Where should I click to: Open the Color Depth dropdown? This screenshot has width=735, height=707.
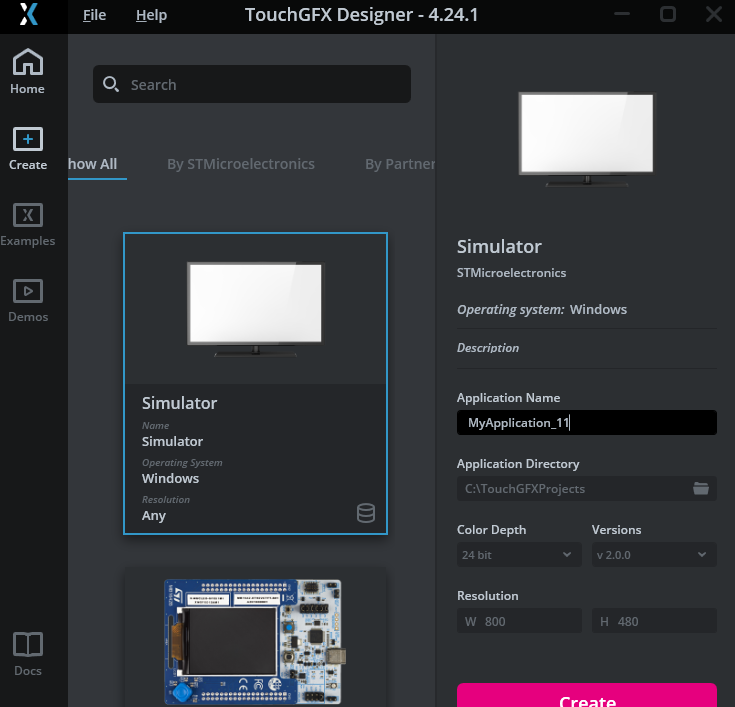click(519, 555)
